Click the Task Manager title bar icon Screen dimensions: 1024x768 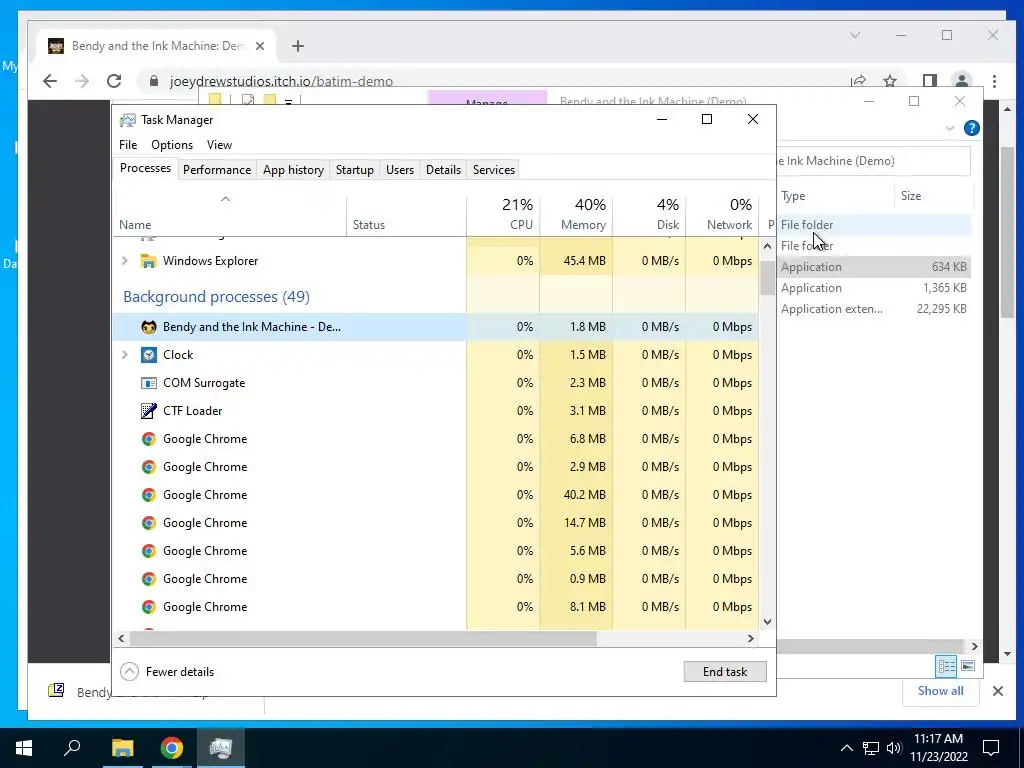coord(128,120)
